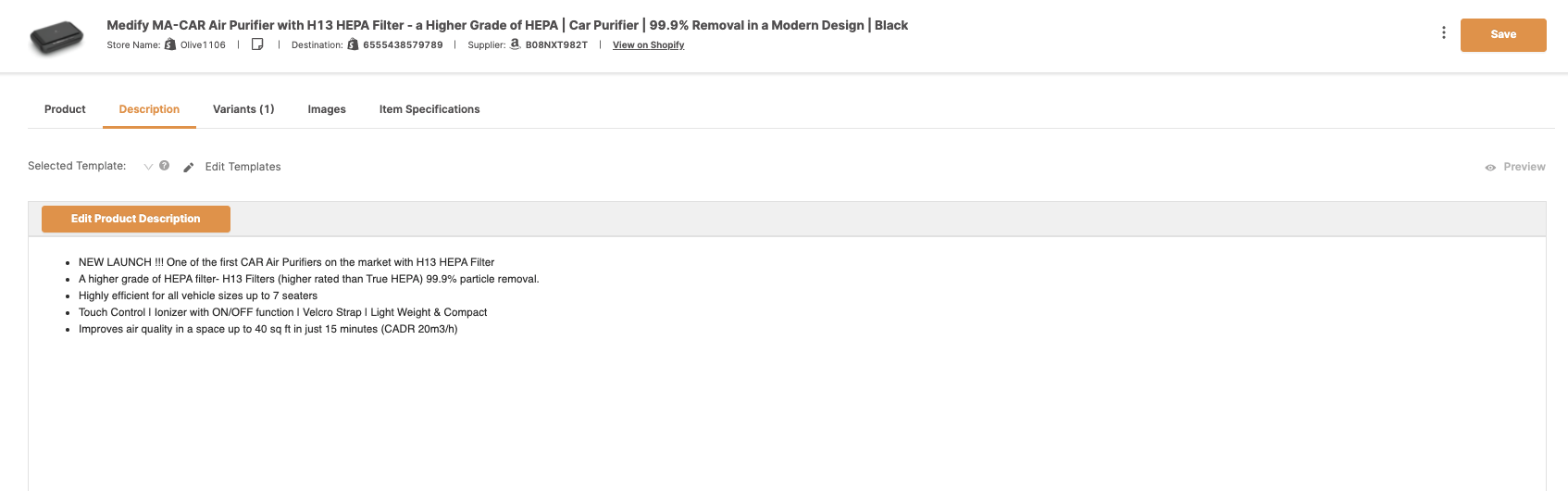Click the Amazon supplier icon

pyautogui.click(x=516, y=44)
